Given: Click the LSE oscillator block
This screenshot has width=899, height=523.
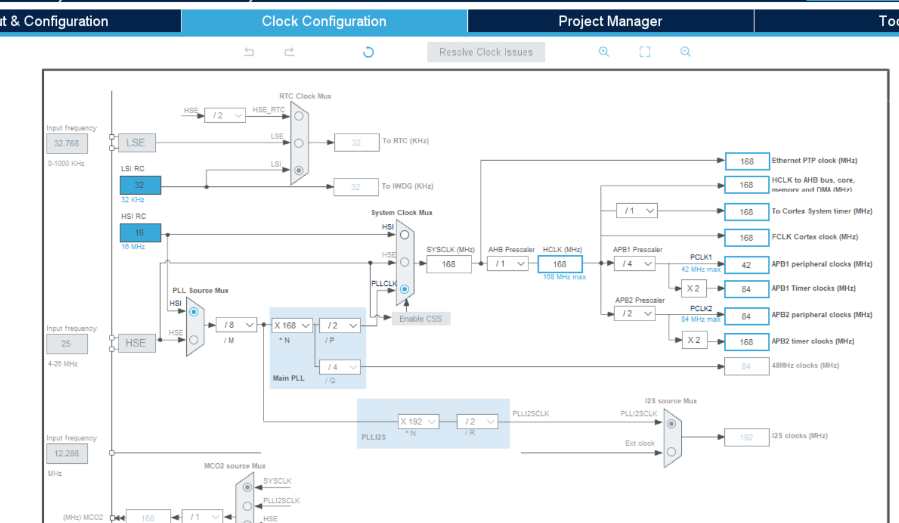Looking at the screenshot, I should pos(136,143).
